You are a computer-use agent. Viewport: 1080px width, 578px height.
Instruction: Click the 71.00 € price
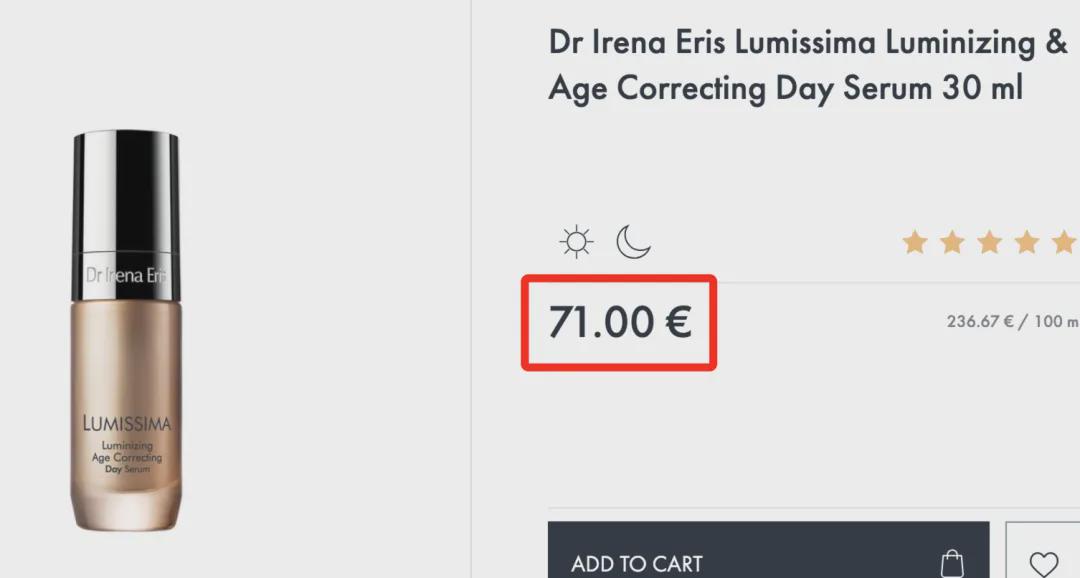(x=619, y=322)
